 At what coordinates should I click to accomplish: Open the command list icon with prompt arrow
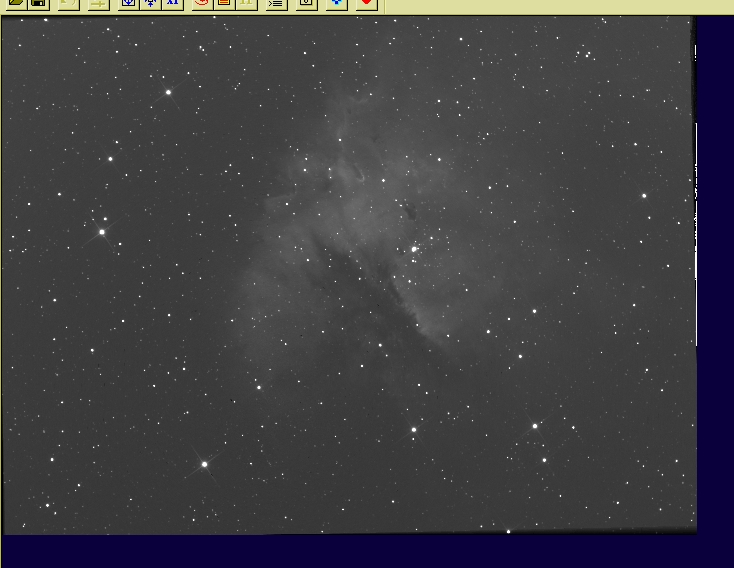276,3
